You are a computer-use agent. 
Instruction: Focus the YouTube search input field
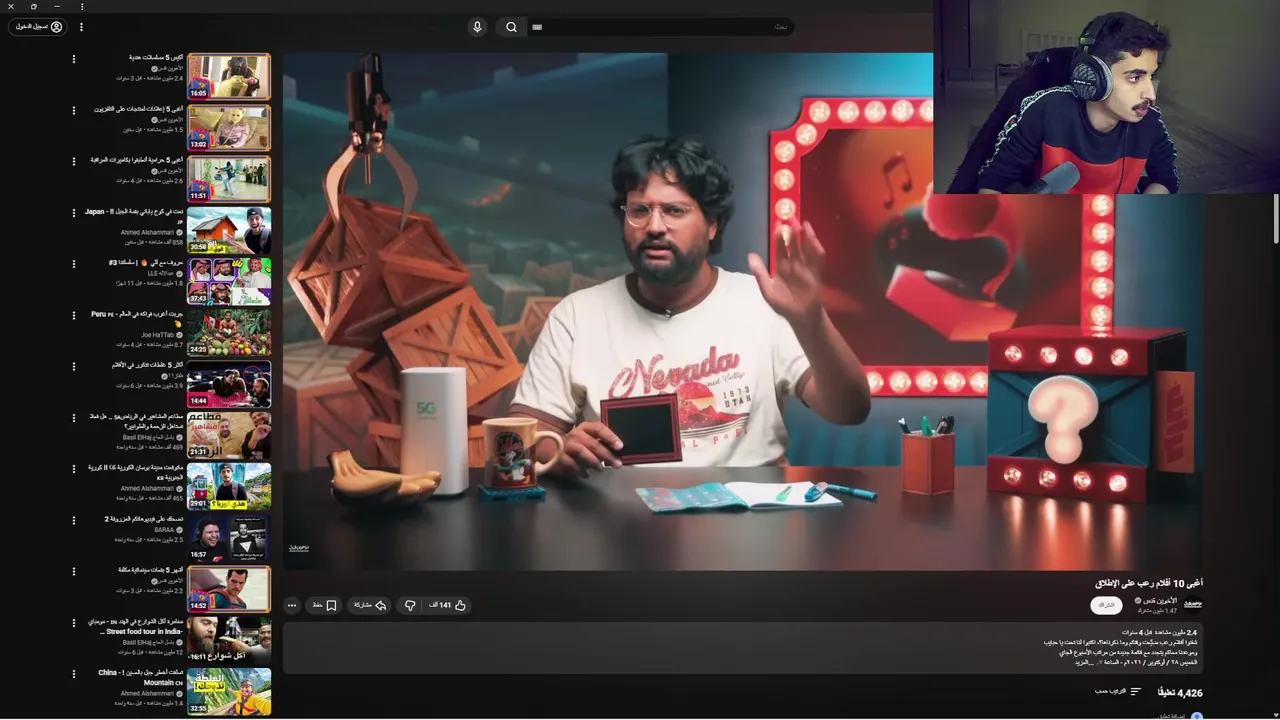tap(661, 27)
